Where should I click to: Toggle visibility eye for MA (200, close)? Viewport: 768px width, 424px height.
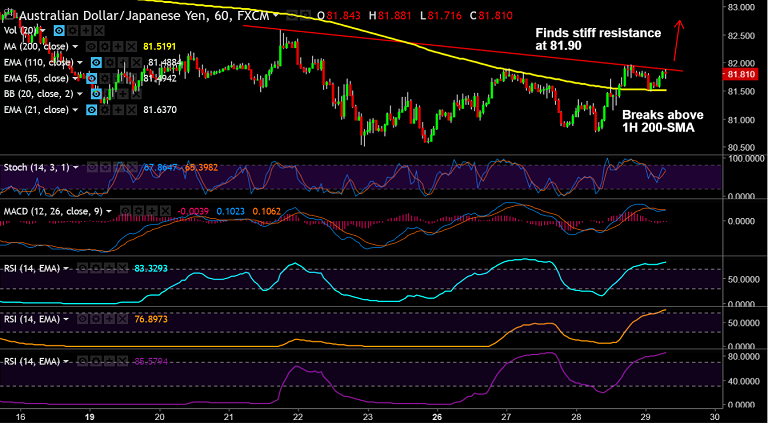(x=91, y=47)
